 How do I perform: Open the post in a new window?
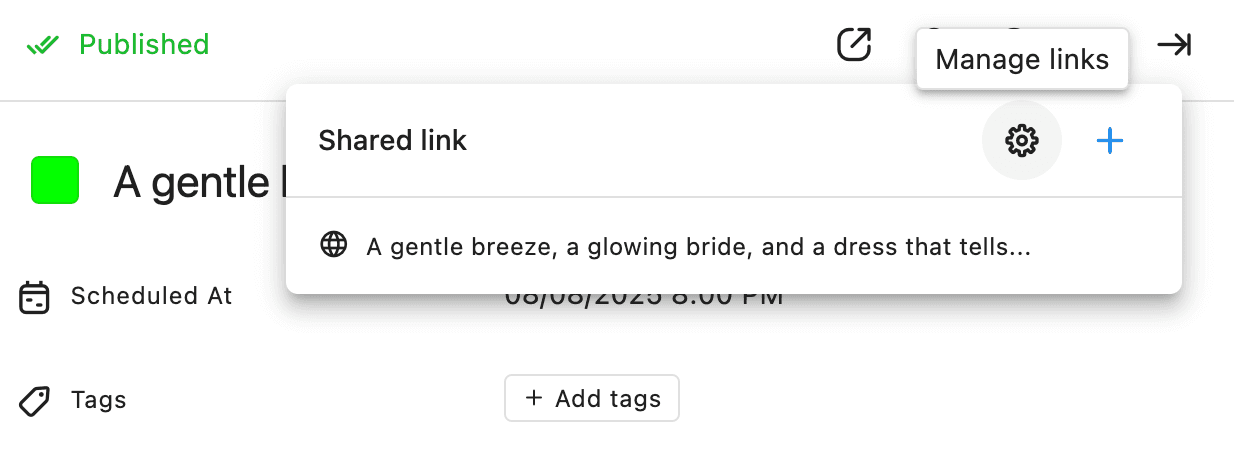854,44
